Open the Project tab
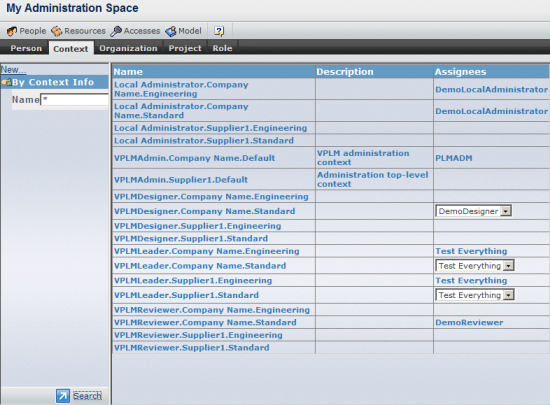 (185, 48)
